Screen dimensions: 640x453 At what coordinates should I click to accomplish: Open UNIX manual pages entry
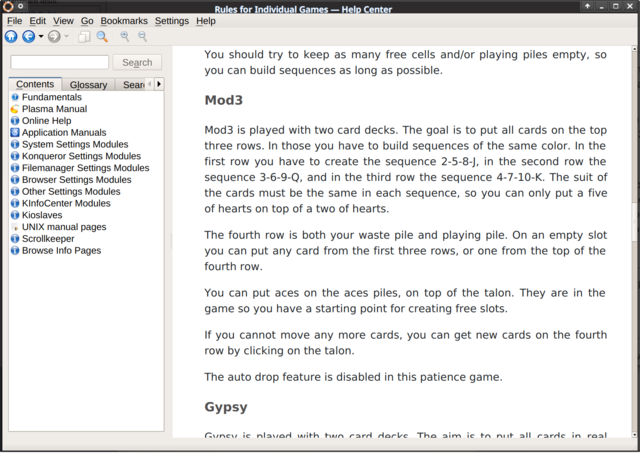[x=64, y=227]
